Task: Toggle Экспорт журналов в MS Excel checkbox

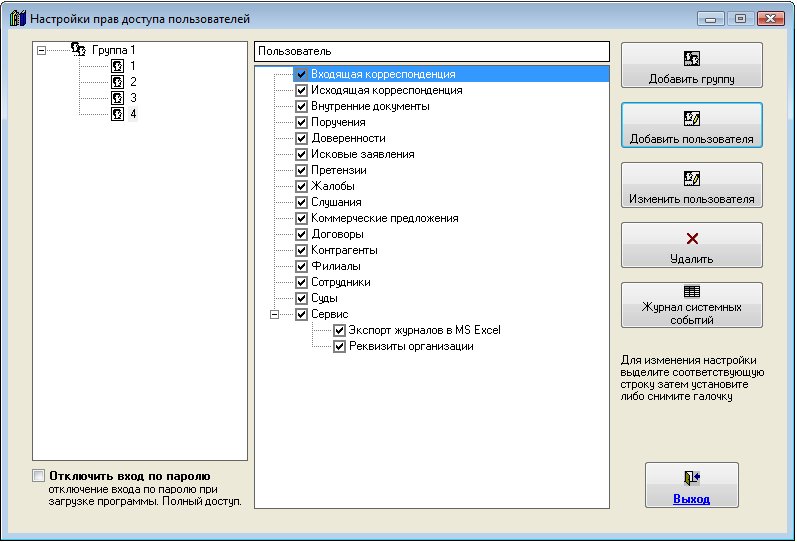Action: 339,330
